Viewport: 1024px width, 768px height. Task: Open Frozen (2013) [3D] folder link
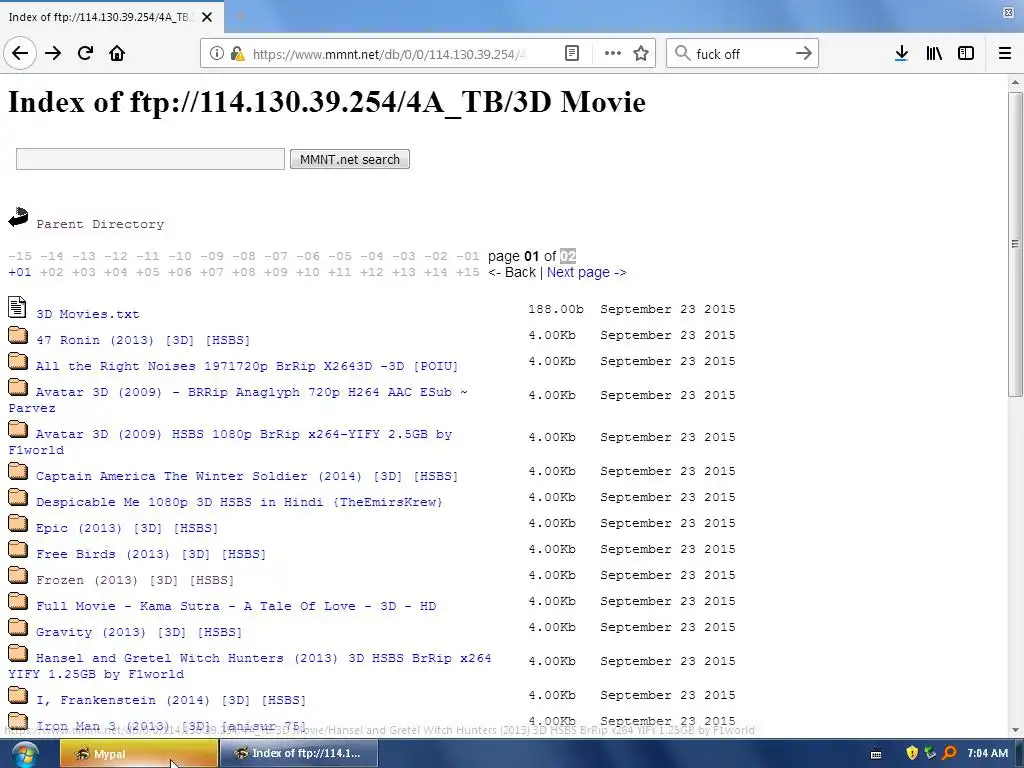(x=135, y=581)
